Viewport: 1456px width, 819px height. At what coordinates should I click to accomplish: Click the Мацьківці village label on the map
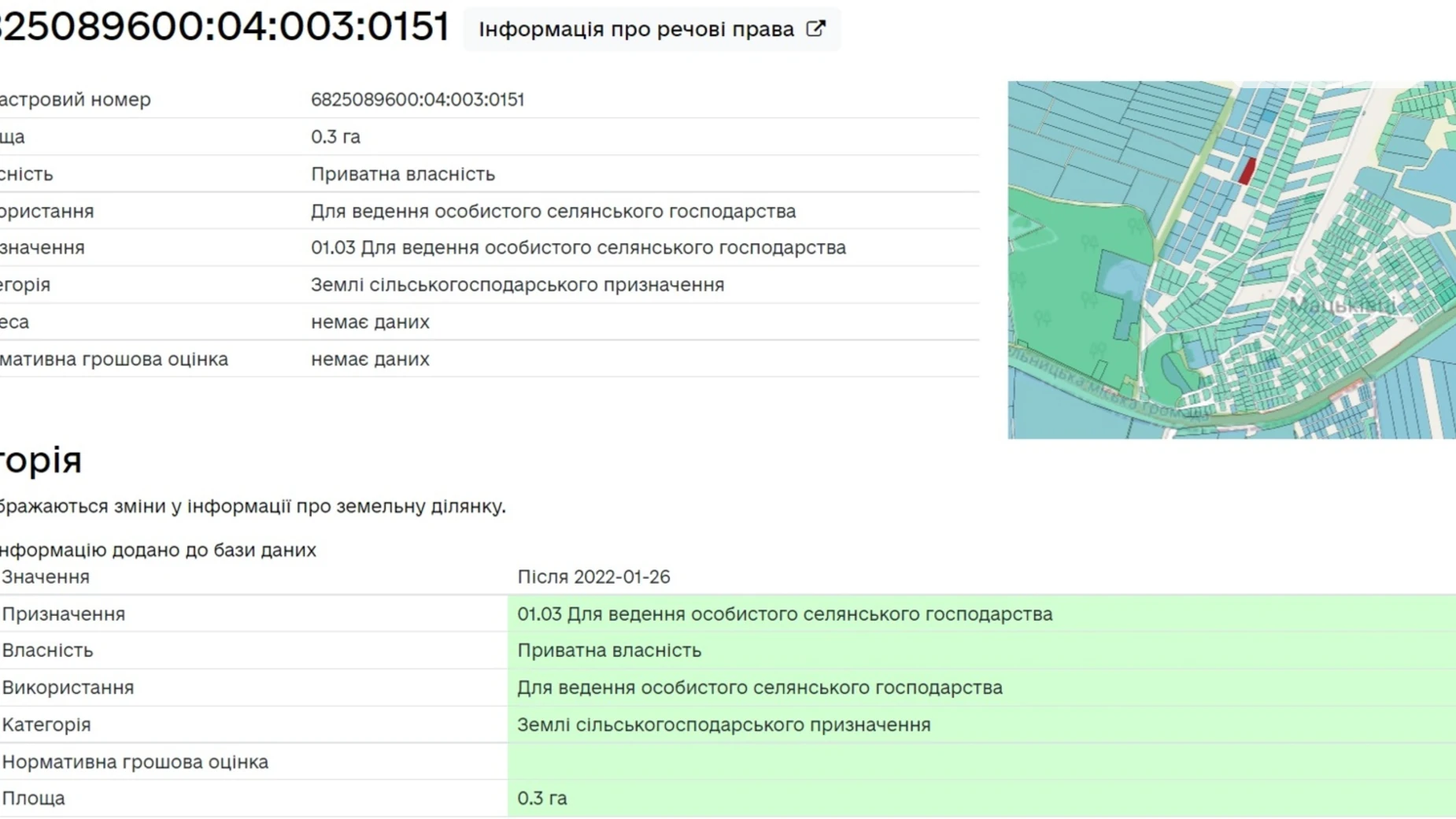tap(1343, 306)
